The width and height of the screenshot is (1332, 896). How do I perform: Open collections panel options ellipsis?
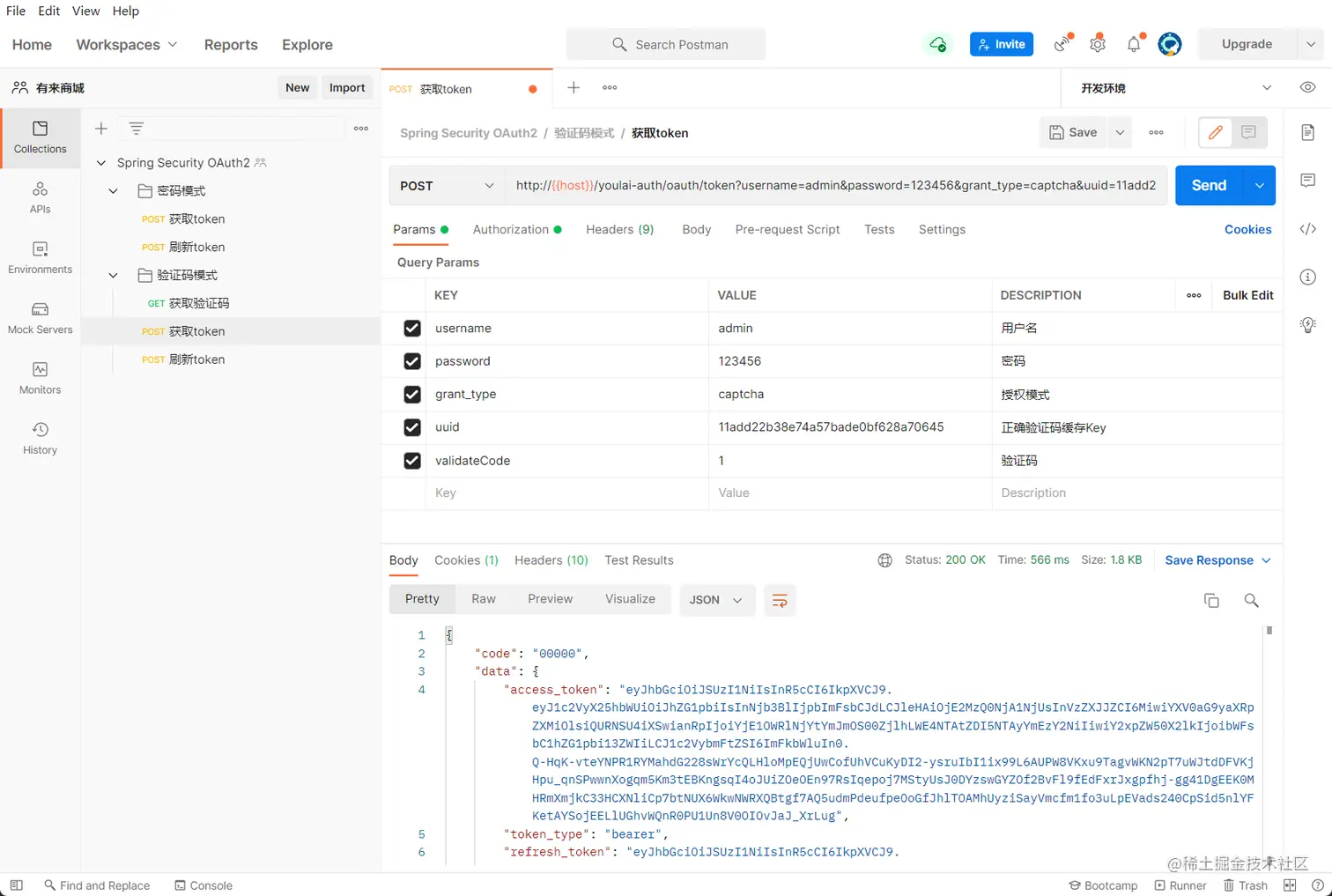click(361, 129)
